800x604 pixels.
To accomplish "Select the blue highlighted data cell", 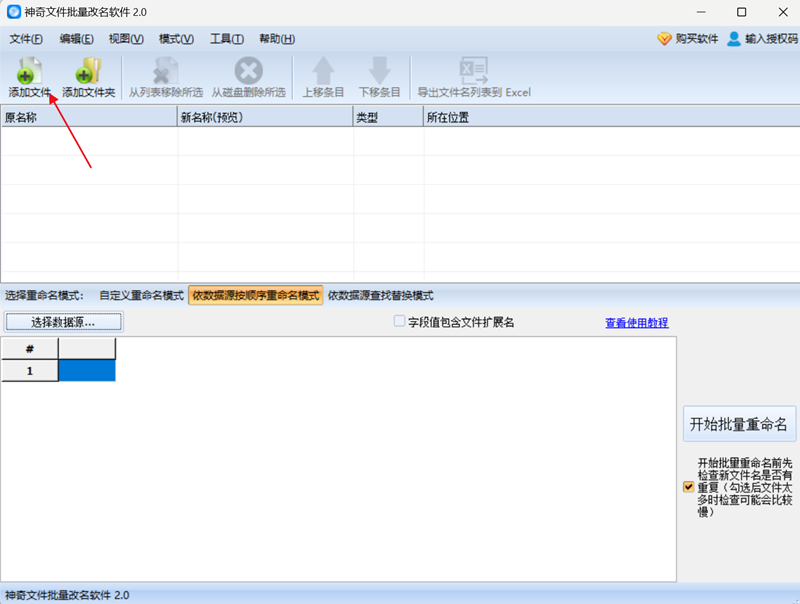I will [87, 371].
